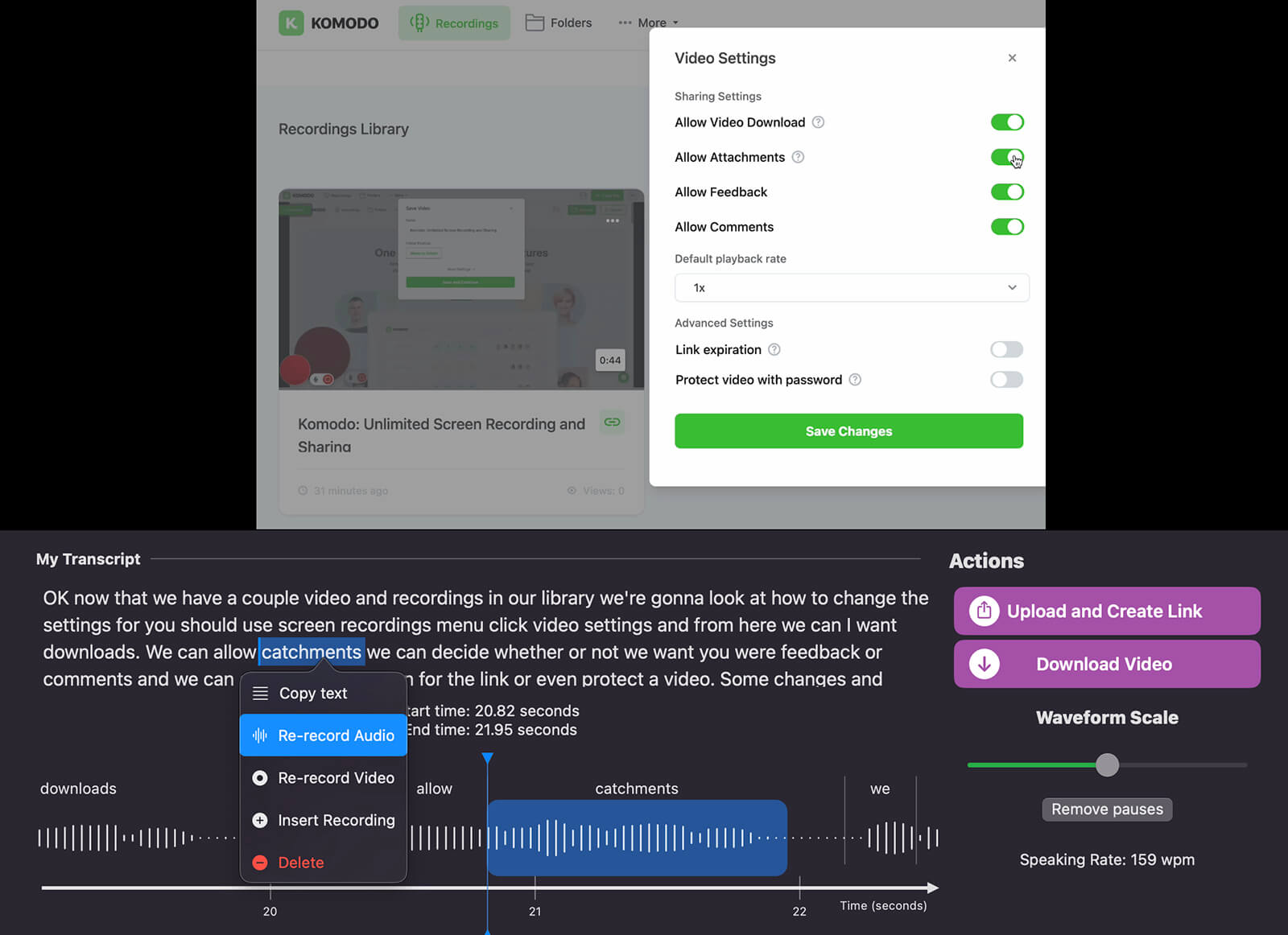Click help icon beside Allow Attachments

pyautogui.click(x=798, y=157)
